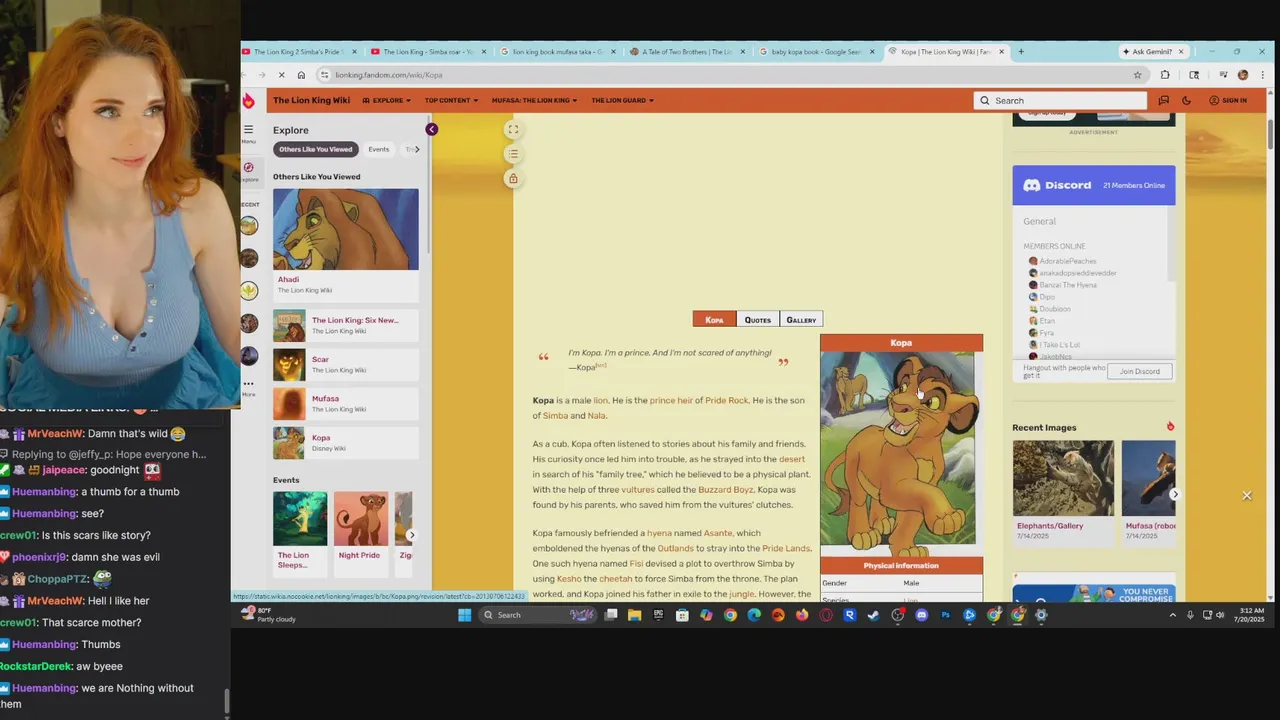
Task: Follow the 'Pride Rock' link
Action: click(x=726, y=400)
